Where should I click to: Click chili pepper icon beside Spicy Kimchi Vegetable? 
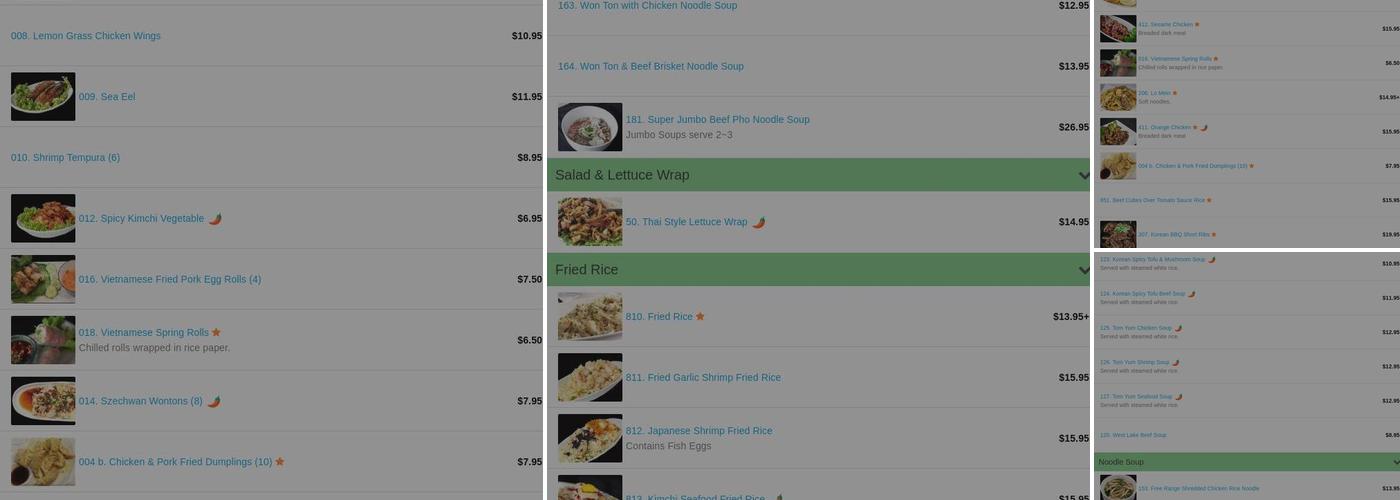(x=215, y=219)
